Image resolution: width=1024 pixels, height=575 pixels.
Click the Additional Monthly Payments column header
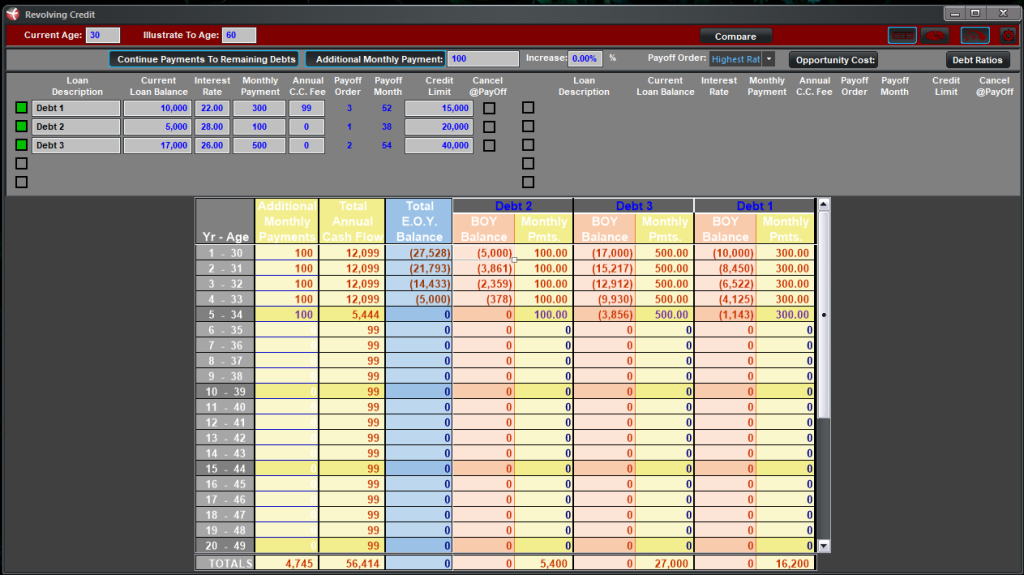[287, 222]
